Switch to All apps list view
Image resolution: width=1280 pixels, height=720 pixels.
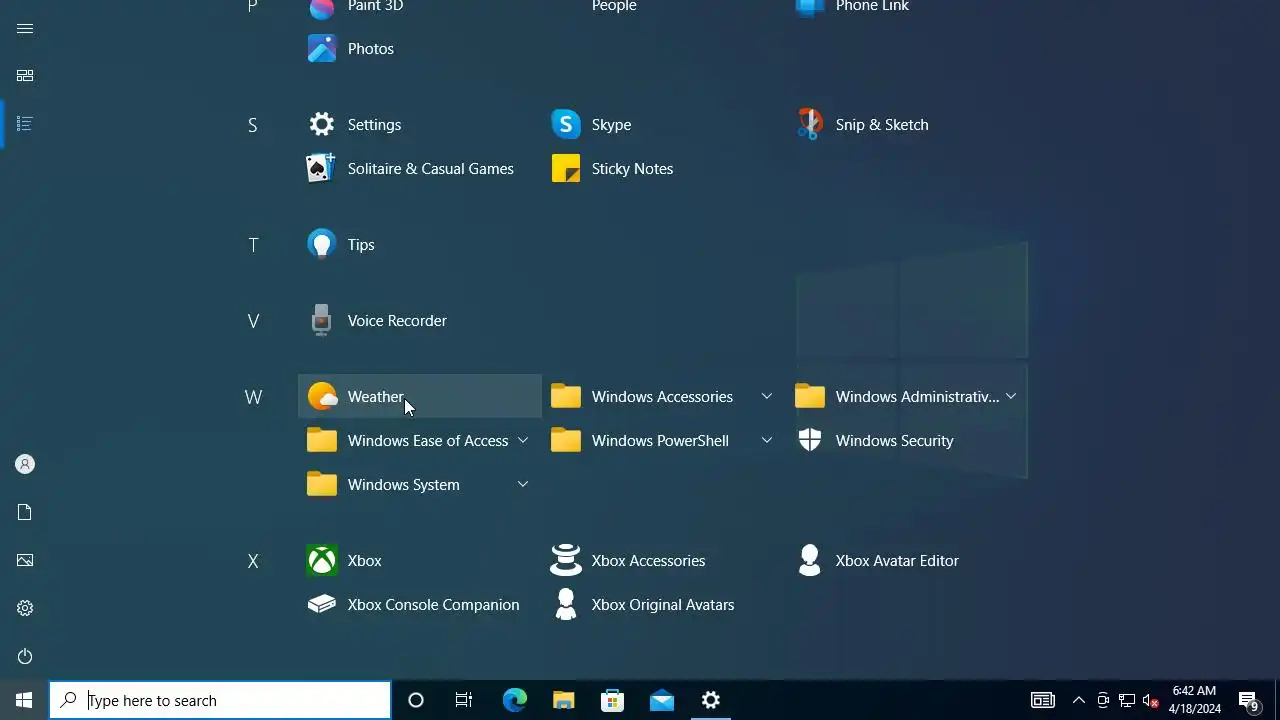tap(25, 124)
